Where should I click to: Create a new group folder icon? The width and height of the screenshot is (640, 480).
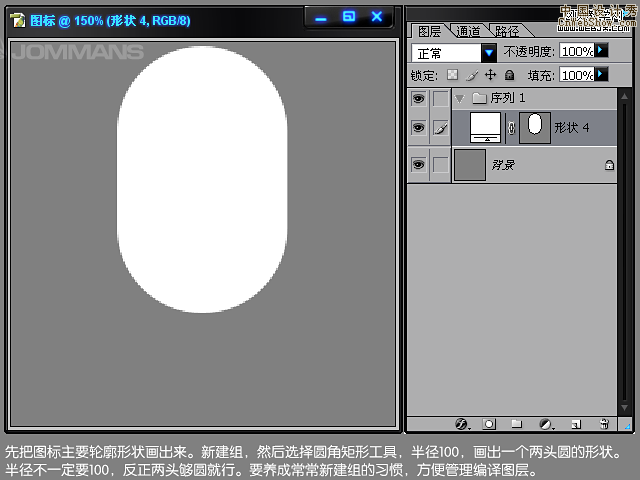click(517, 424)
